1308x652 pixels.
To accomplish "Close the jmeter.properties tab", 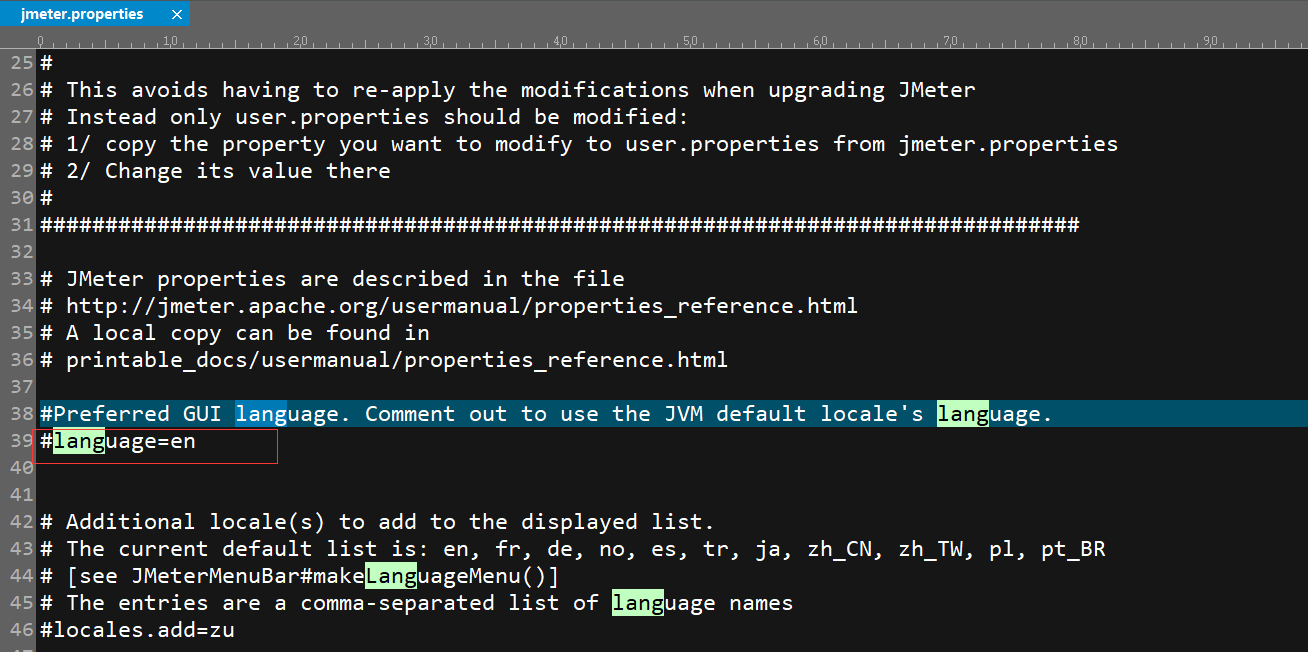I will point(177,15).
